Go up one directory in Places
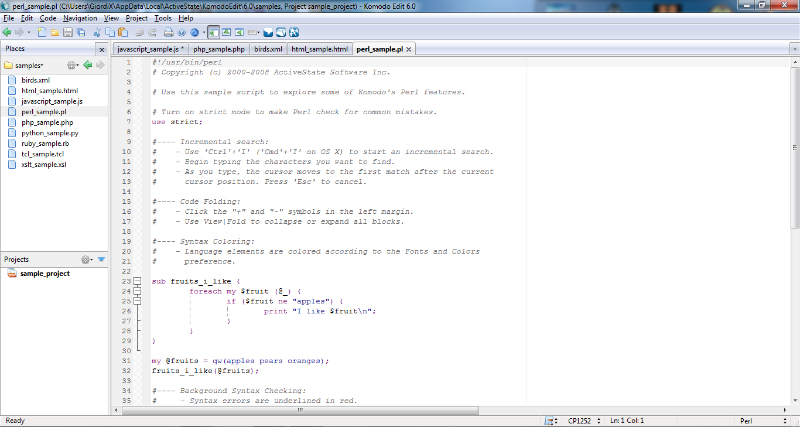Image resolution: width=800 pixels, height=427 pixels. [88, 65]
